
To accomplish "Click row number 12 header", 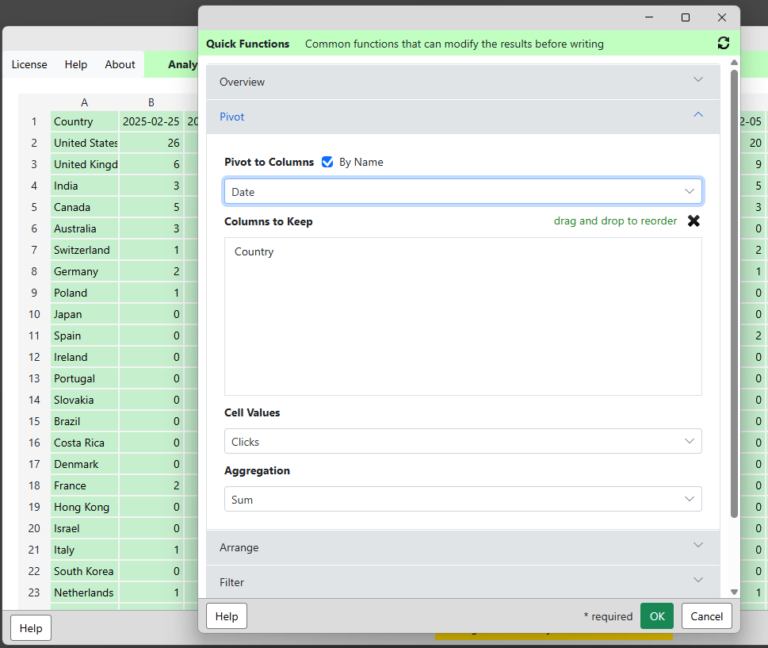I will pyautogui.click(x=34, y=357).
